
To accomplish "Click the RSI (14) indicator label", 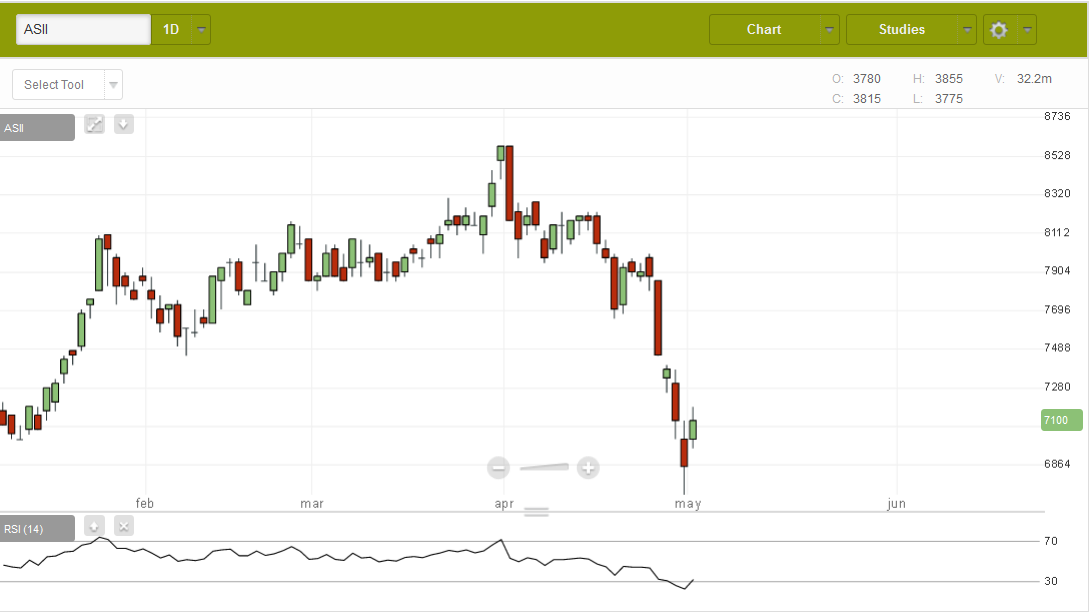I will (x=36, y=529).
